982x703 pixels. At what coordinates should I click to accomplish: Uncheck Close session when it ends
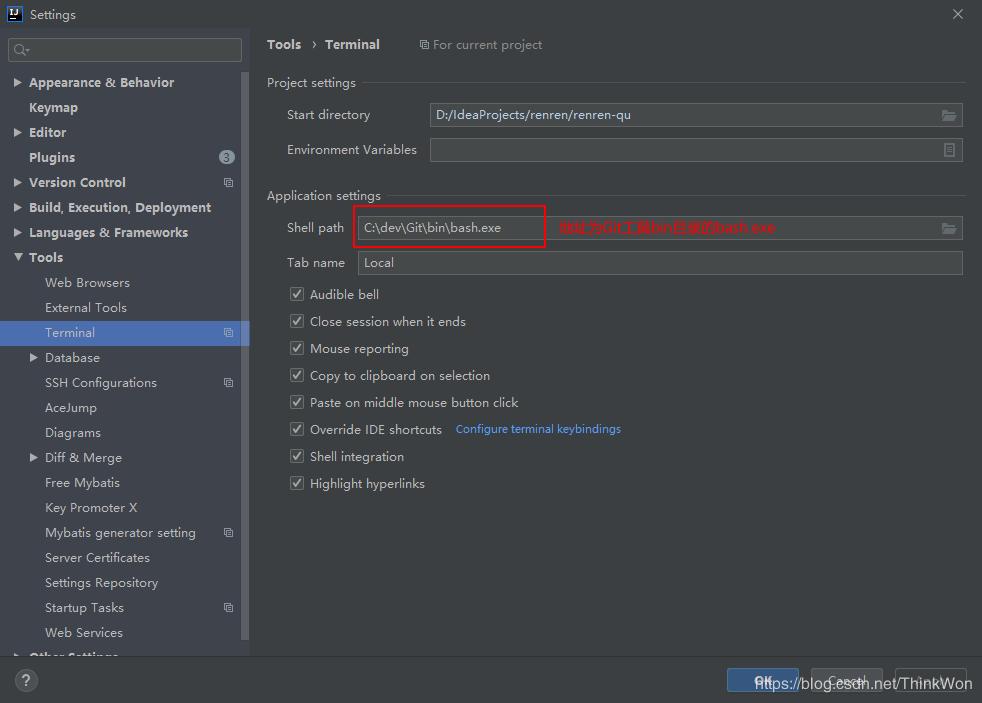point(297,322)
